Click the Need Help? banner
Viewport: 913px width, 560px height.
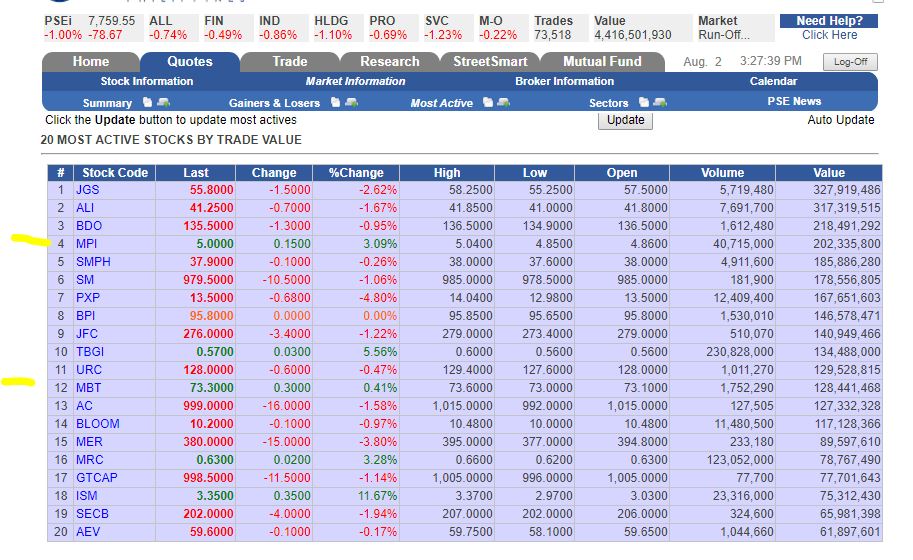829,21
